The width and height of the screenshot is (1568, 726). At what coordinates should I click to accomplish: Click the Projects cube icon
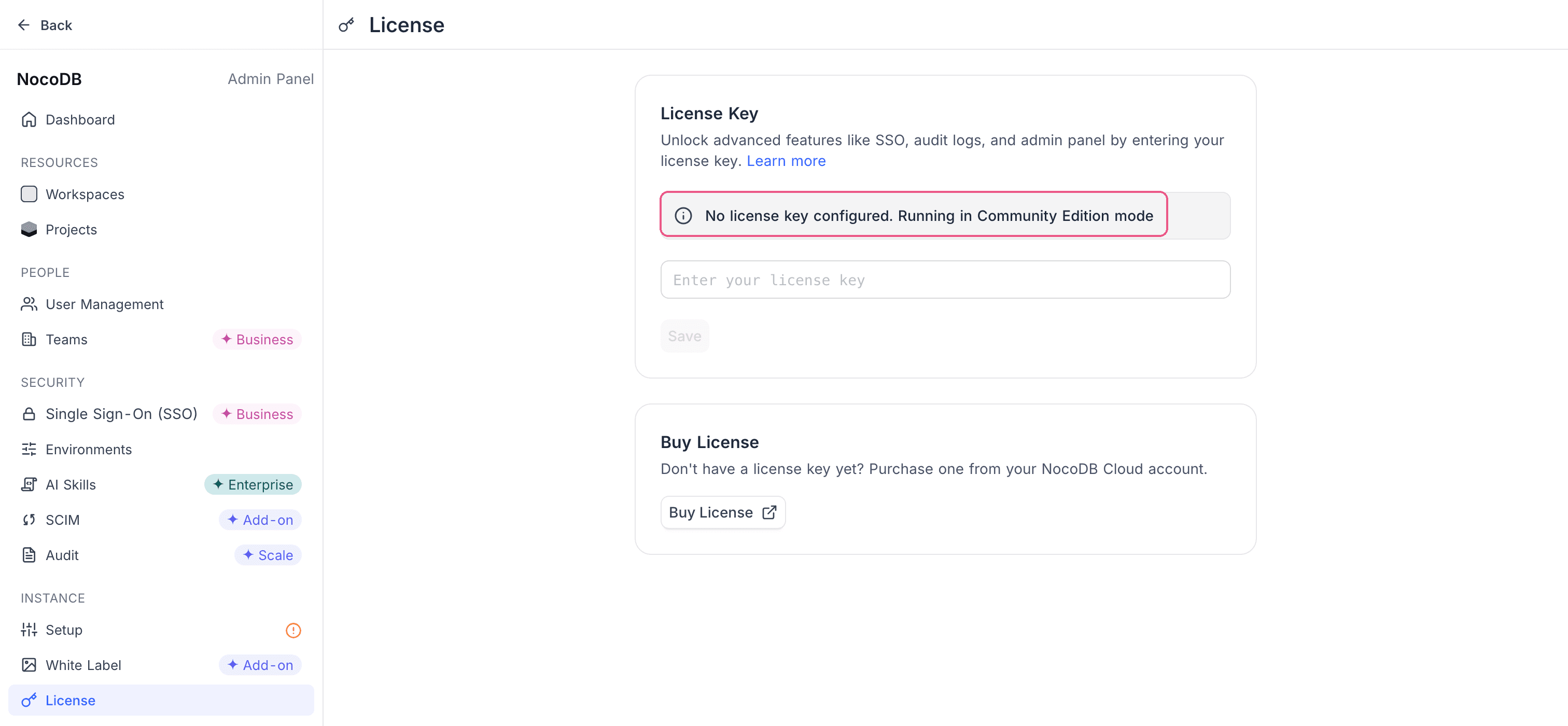click(29, 229)
